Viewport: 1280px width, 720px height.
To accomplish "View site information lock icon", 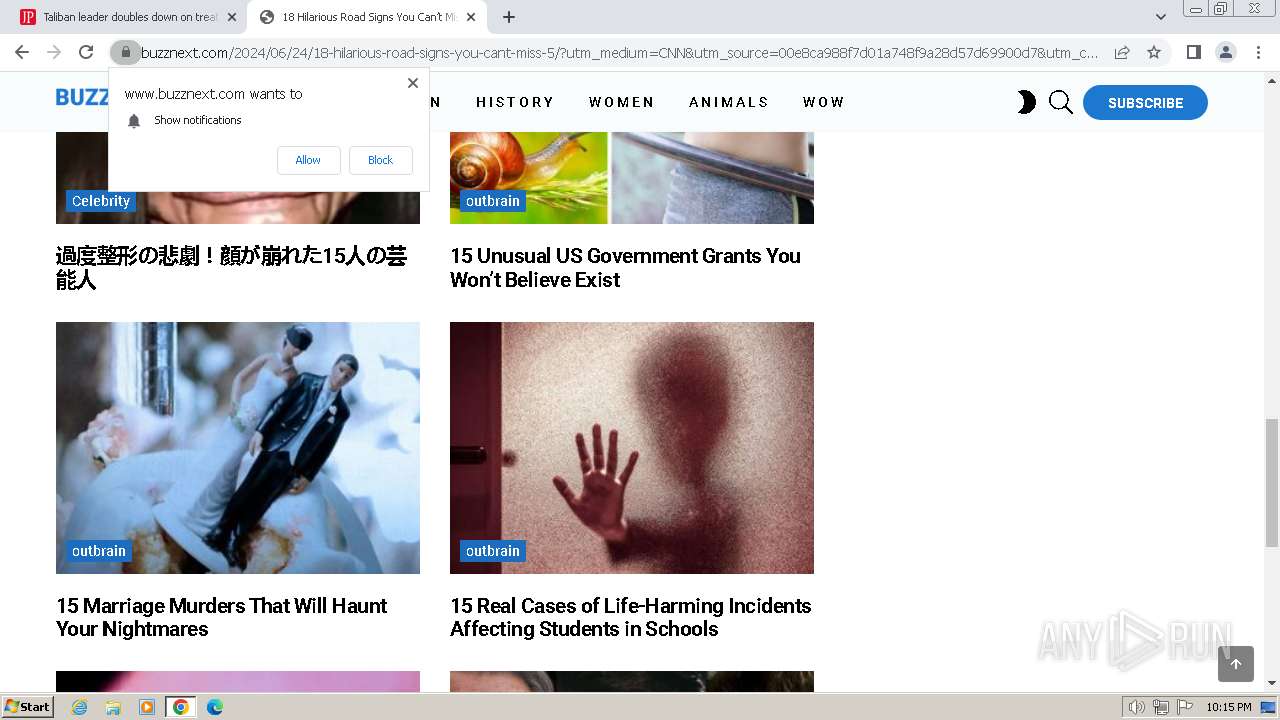I will (125, 52).
